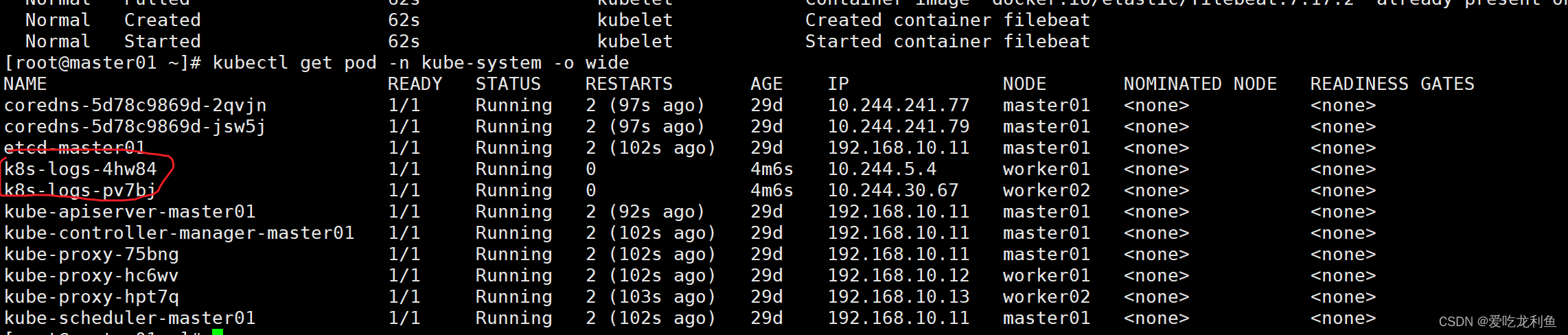Click the kube-proxy-hc6wv pod name
The height and width of the screenshot is (335, 1568).
[x=91, y=275]
